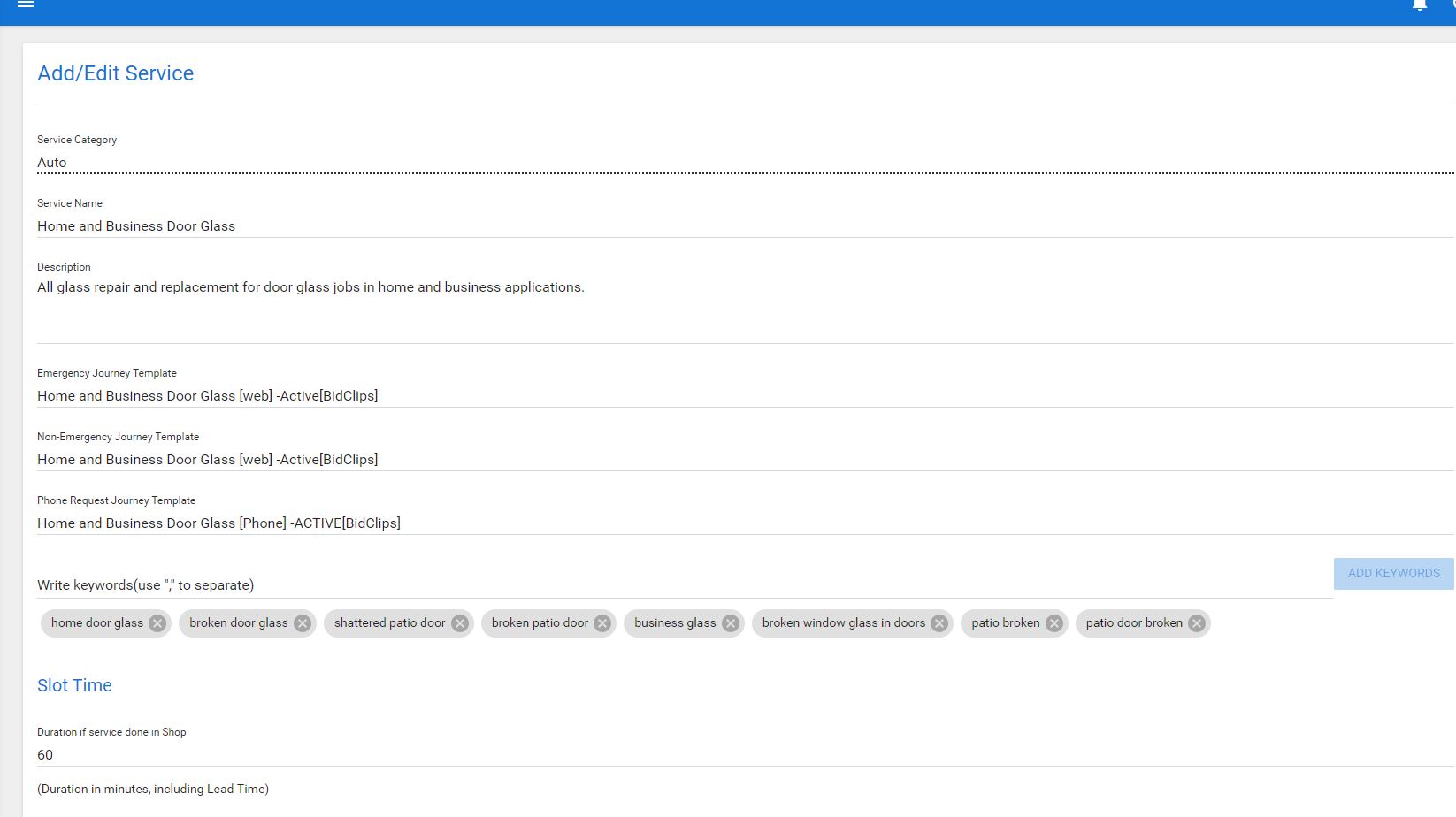The image size is (1456, 817).
Task: Remove the 'business glass' keyword chip
Action: 731,623
